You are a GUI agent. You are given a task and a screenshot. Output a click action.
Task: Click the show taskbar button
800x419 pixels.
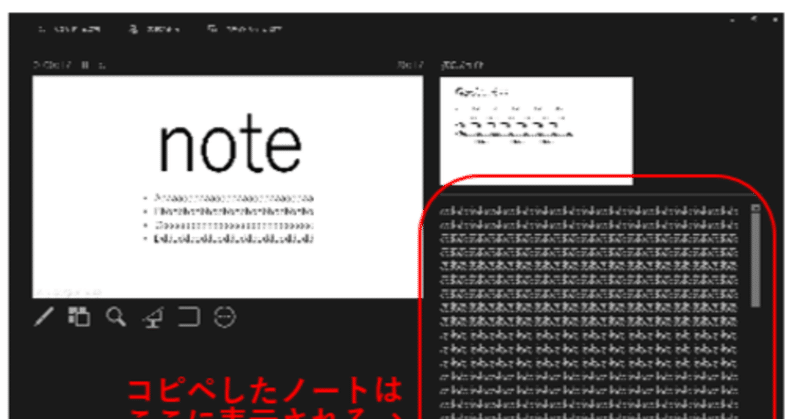(x=70, y=29)
